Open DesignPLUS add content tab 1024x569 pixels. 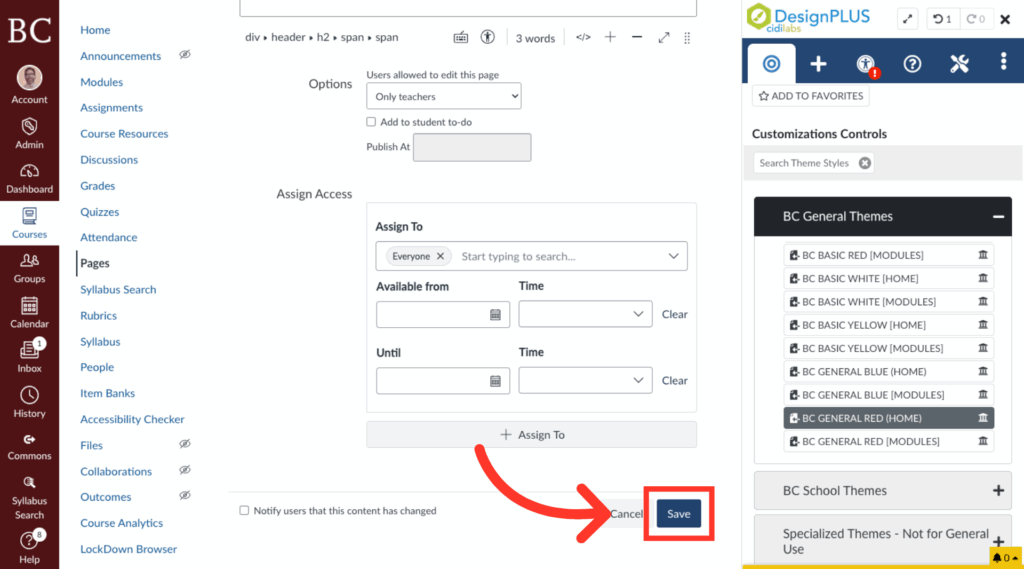pos(818,63)
